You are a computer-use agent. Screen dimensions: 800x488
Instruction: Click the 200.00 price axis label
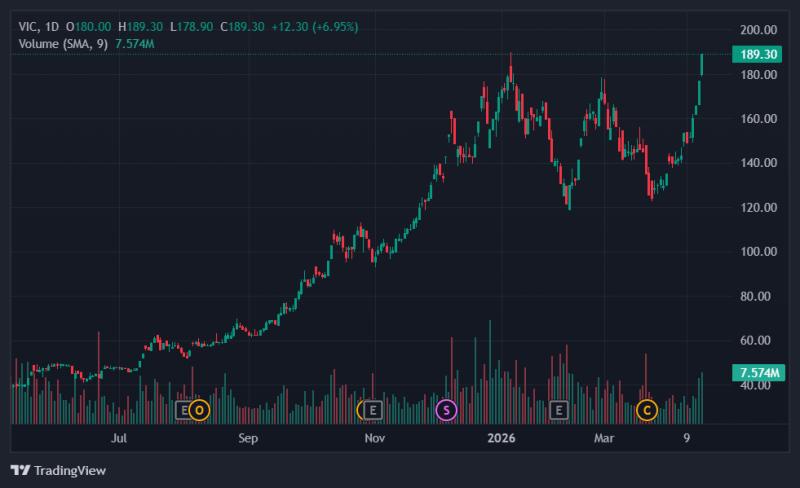[759, 30]
